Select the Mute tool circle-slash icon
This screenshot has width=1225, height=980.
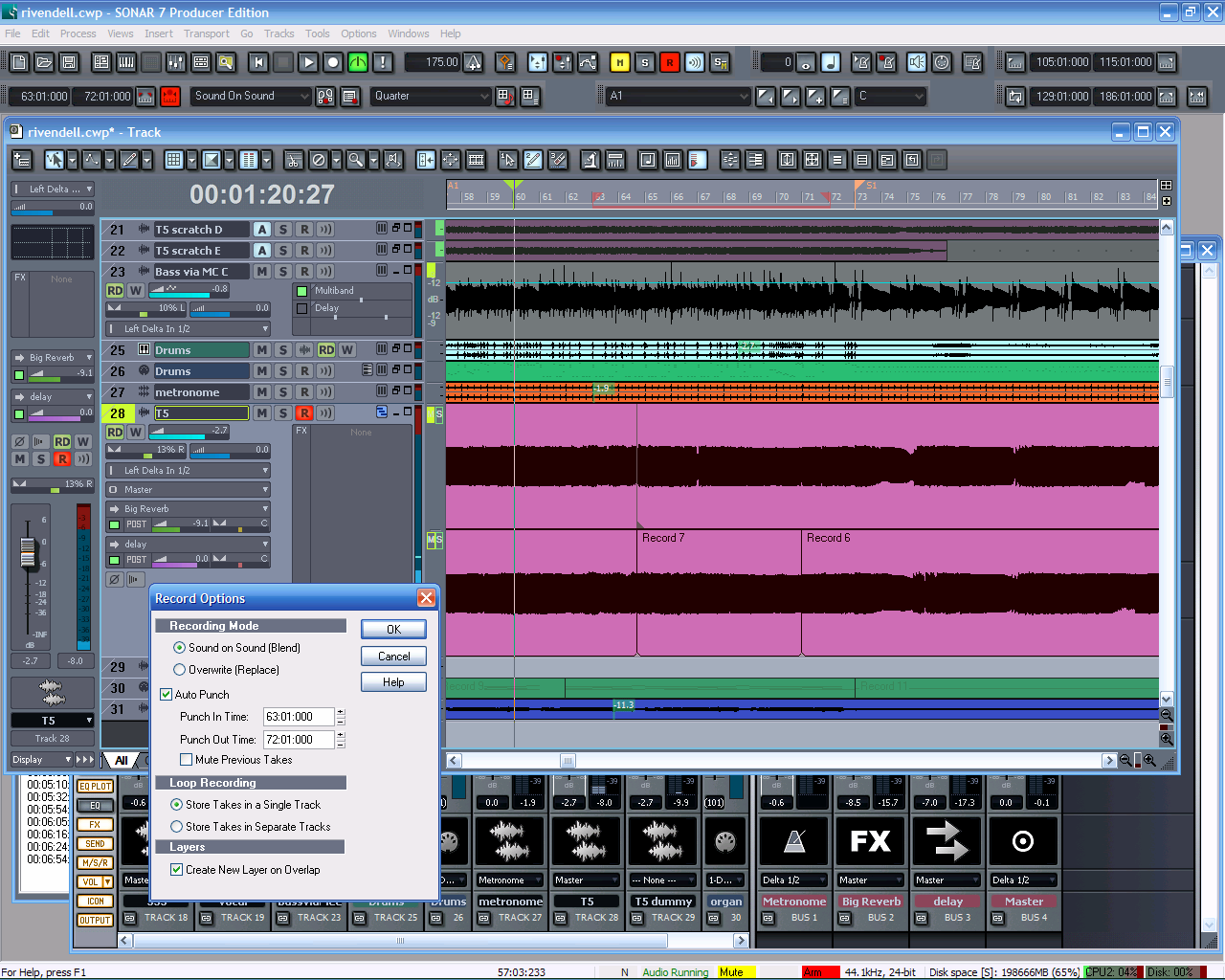click(319, 160)
